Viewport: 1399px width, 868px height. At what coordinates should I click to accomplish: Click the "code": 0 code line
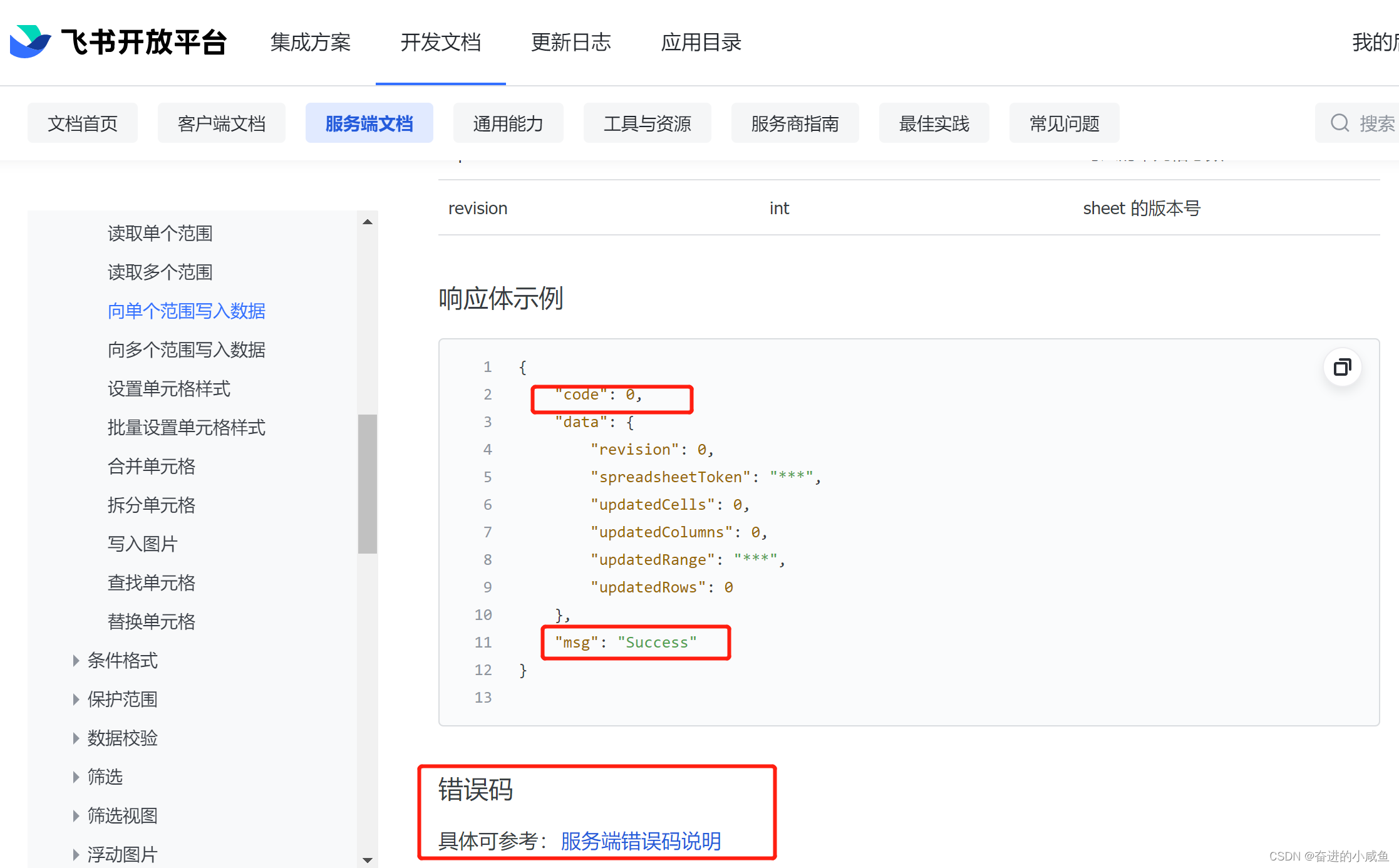(x=599, y=395)
